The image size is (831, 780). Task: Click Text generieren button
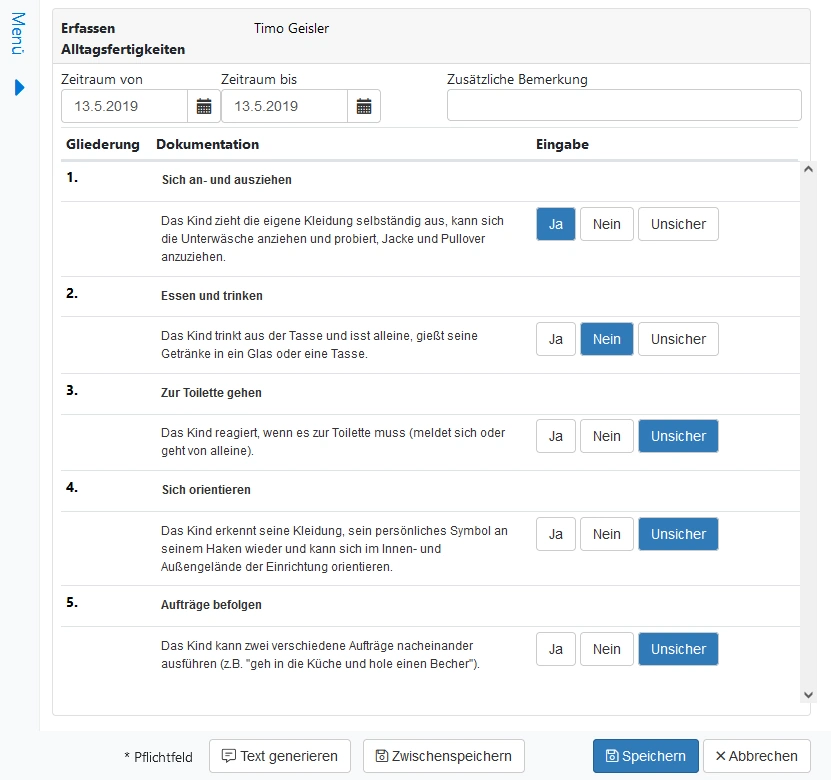tap(280, 756)
